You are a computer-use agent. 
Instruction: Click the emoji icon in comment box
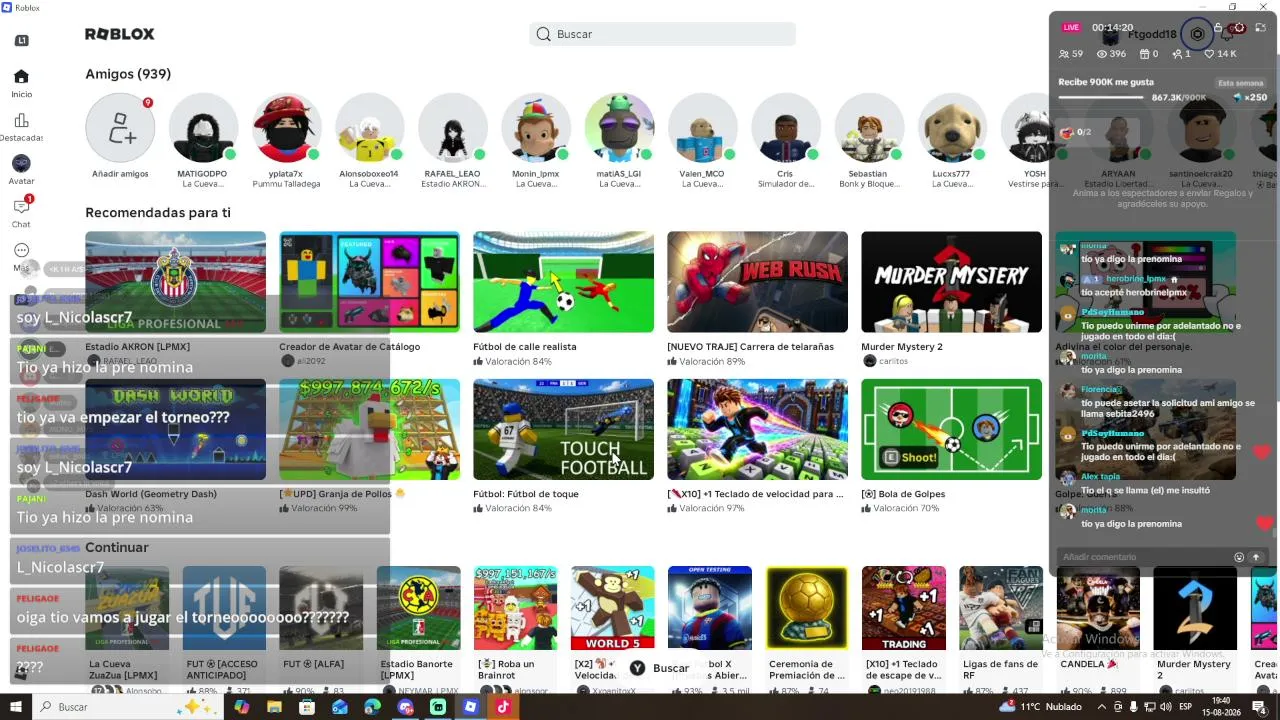point(1239,557)
